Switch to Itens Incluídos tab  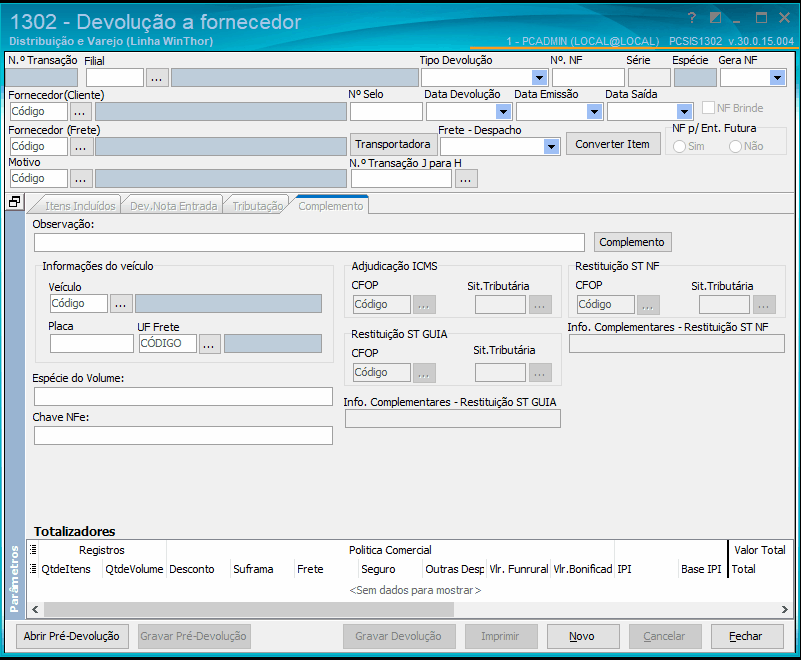pos(80,206)
